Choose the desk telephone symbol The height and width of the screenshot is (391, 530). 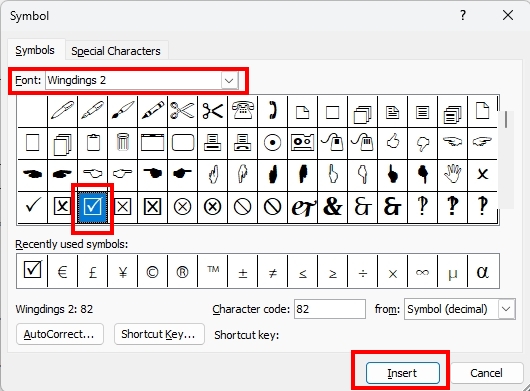tap(243, 111)
